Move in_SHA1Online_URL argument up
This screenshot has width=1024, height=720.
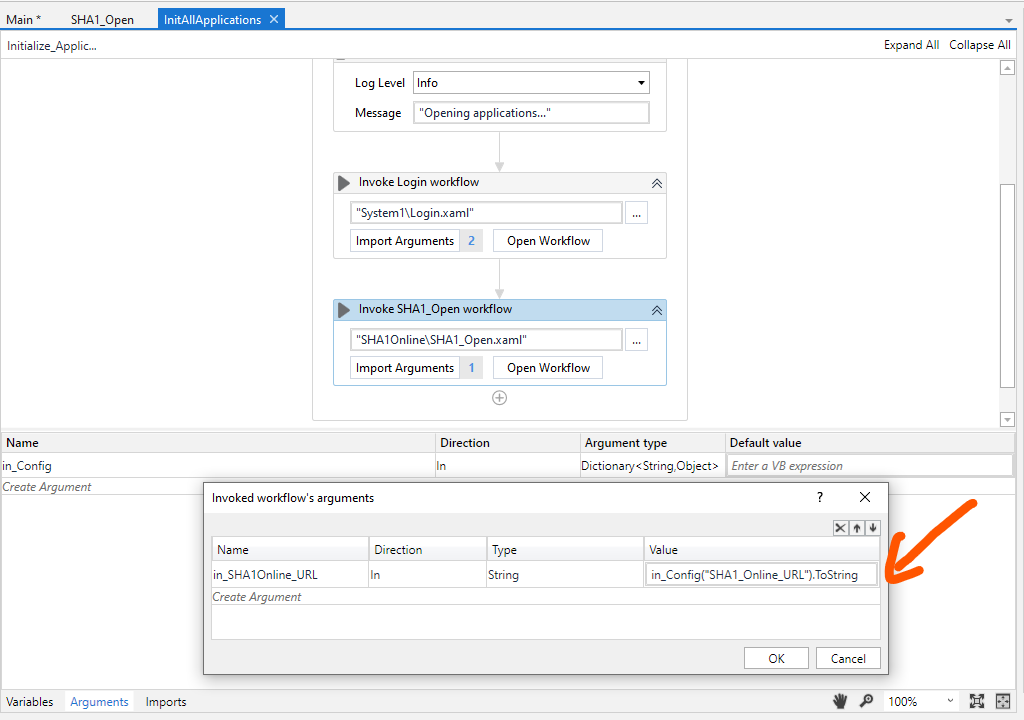tap(857, 528)
